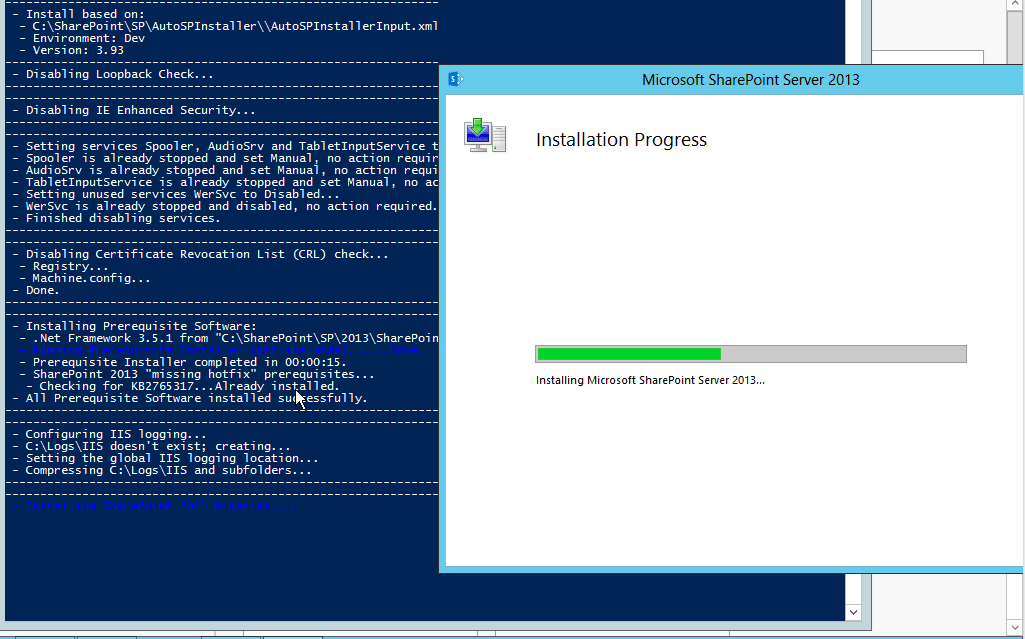Click the '.Net Framework 3.5.1 from' line
Screen dimensions: 1025x639
tap(229, 338)
